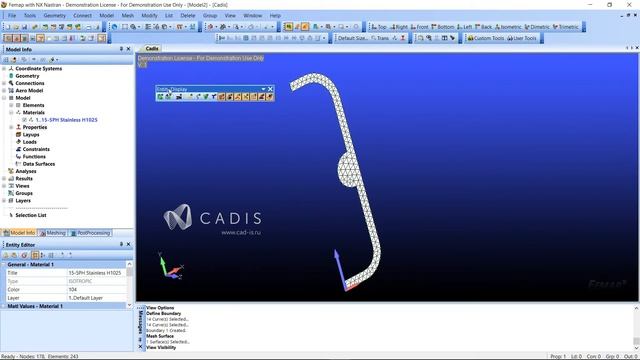Select the Layups tree item
Image resolution: width=640 pixels, height=360 pixels.
pos(31,135)
